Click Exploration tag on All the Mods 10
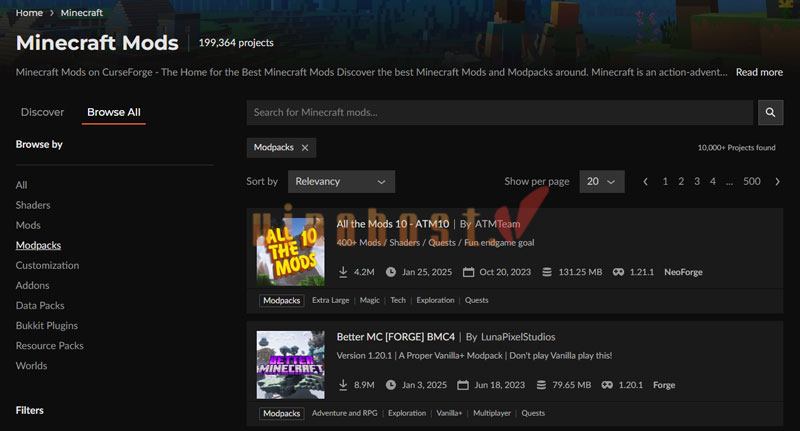Screen dimensions: 800x431 pyautogui.click(x=435, y=300)
